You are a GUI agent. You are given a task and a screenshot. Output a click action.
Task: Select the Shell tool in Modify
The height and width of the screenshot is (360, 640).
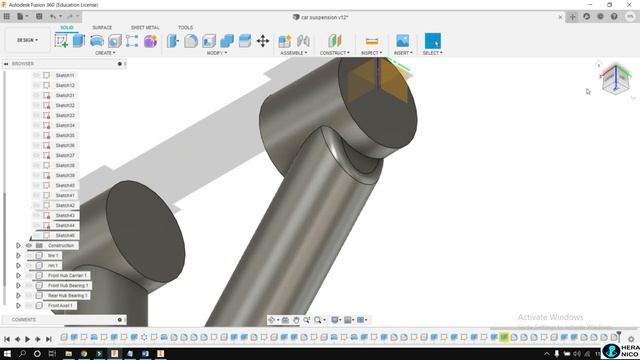pos(209,41)
